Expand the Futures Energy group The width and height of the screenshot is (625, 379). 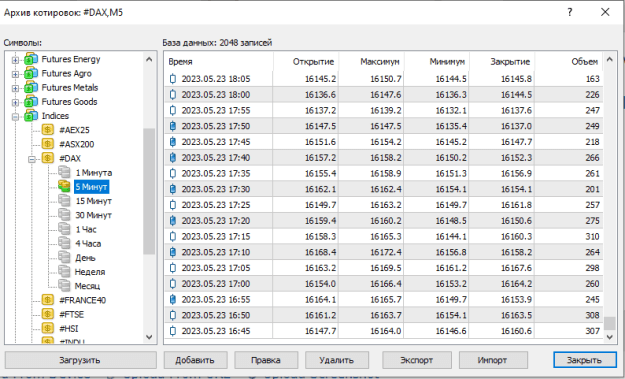tap(15, 60)
